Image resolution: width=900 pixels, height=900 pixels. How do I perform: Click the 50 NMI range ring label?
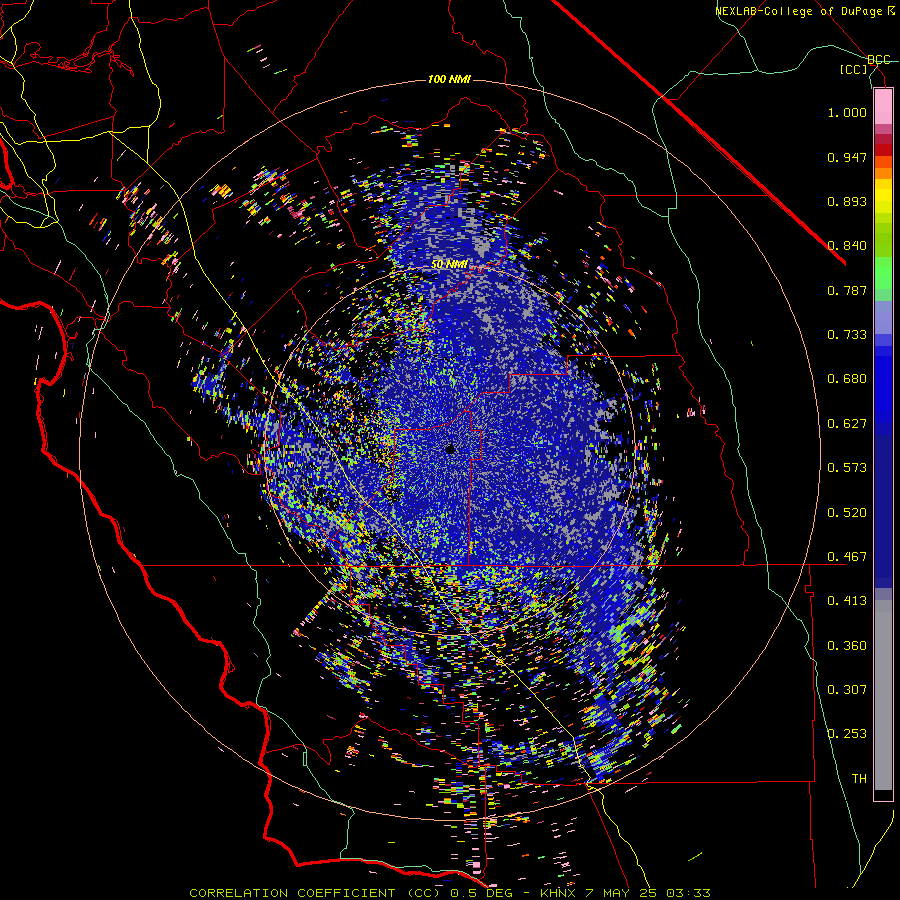449,265
